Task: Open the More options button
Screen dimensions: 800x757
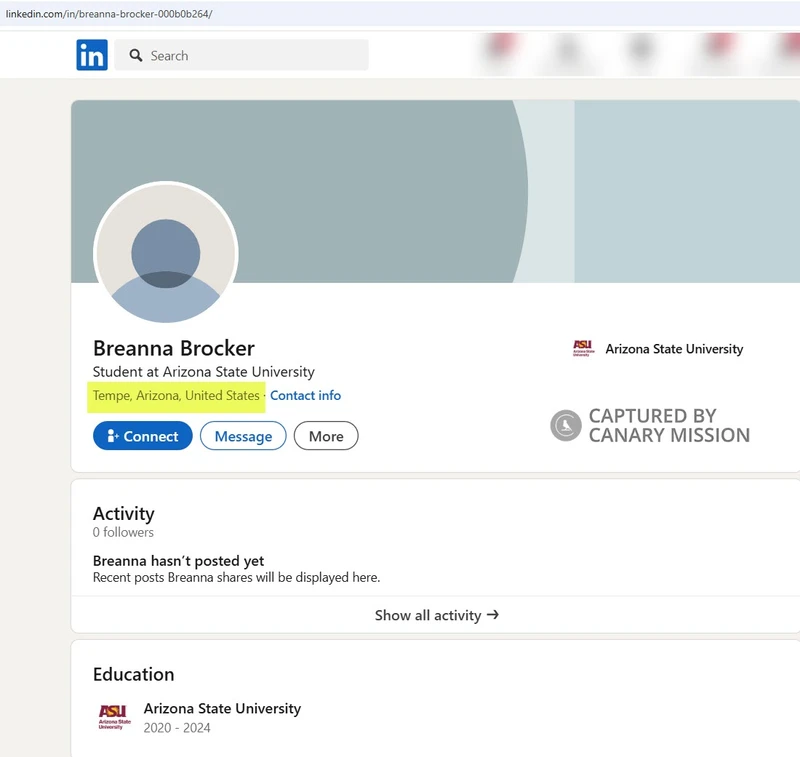Action: [326, 436]
